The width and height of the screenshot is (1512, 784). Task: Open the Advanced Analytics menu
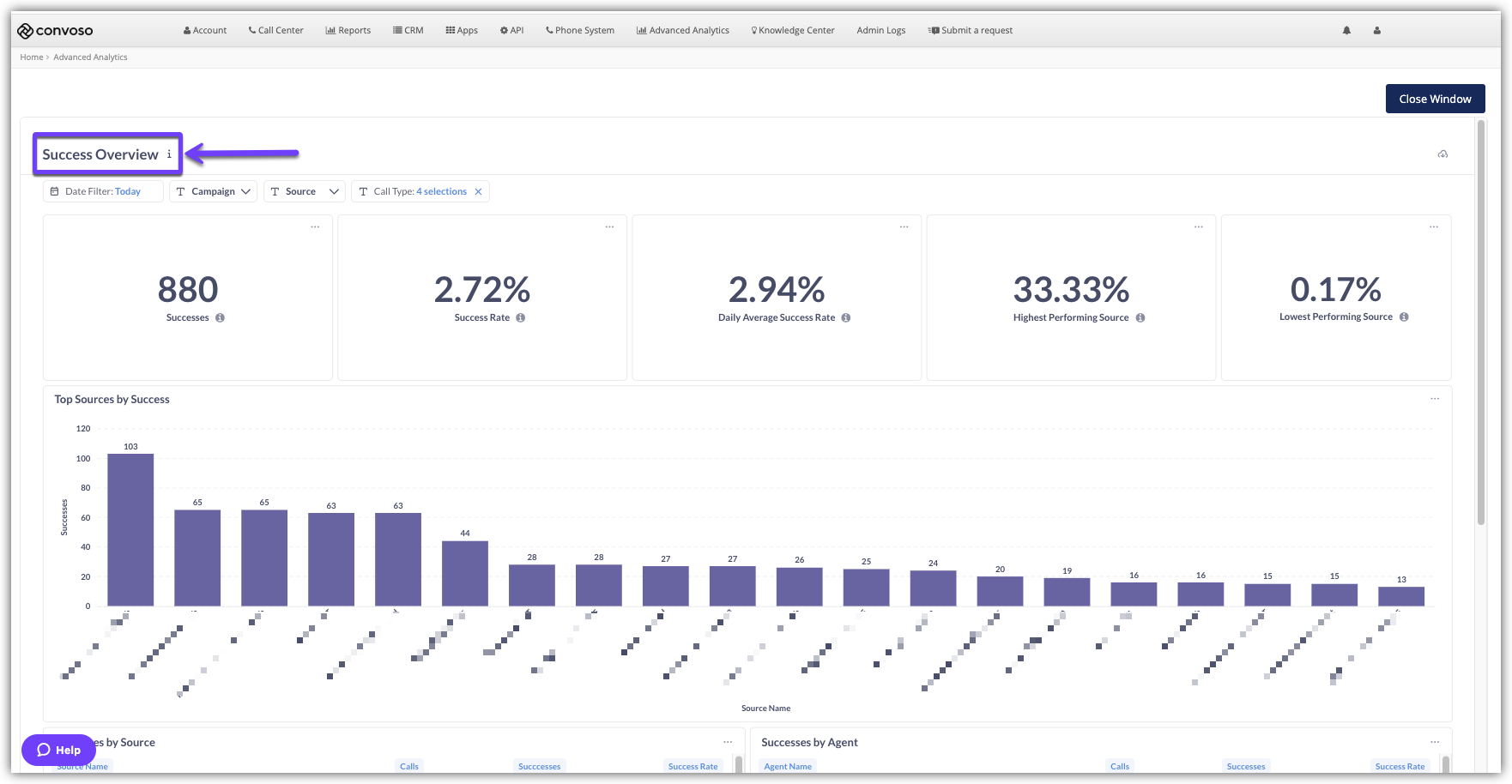coord(683,30)
